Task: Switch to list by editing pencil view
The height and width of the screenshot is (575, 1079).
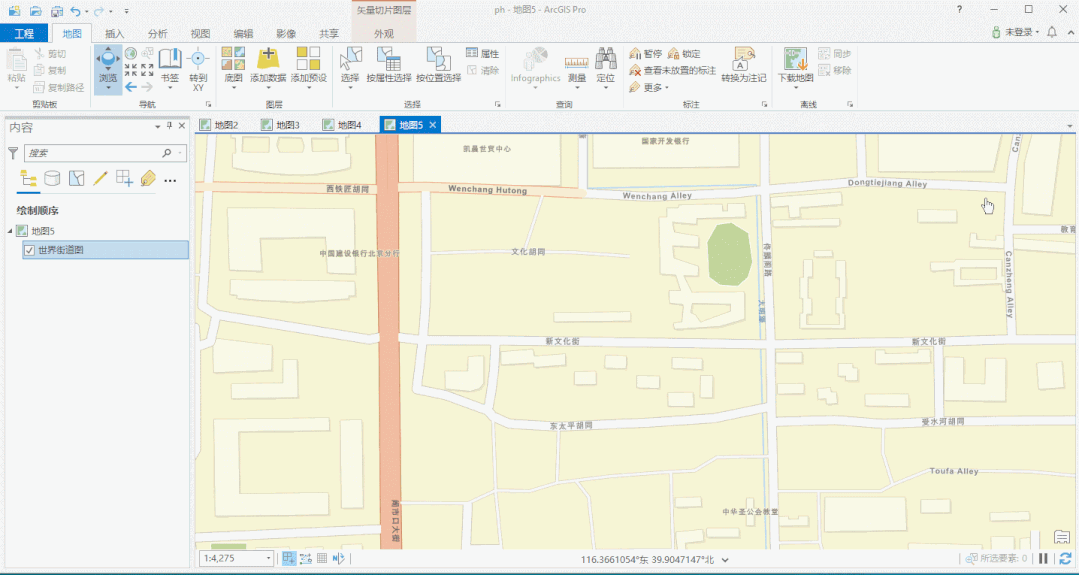Action: [100, 179]
